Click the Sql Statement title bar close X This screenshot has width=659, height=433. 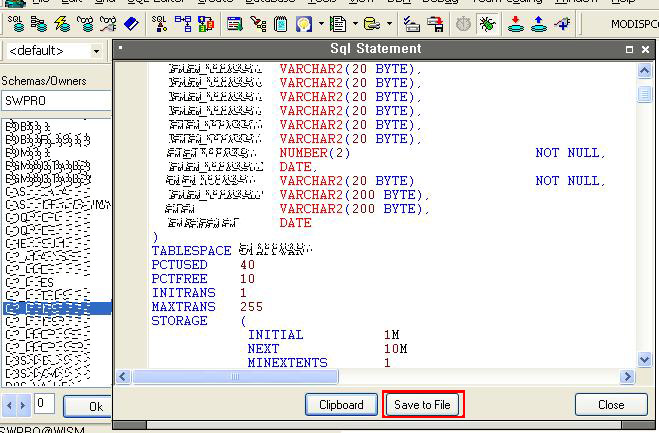point(646,50)
